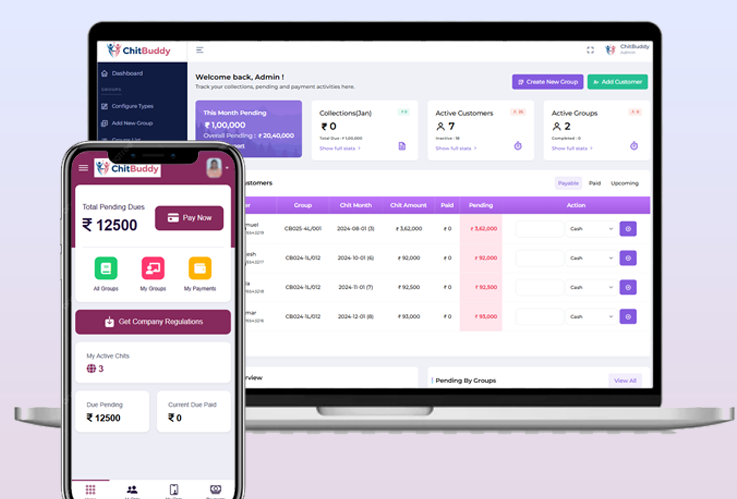Select people icon in phone bottom bar
Image resolution: width=737 pixels, height=499 pixels.
tap(132, 490)
